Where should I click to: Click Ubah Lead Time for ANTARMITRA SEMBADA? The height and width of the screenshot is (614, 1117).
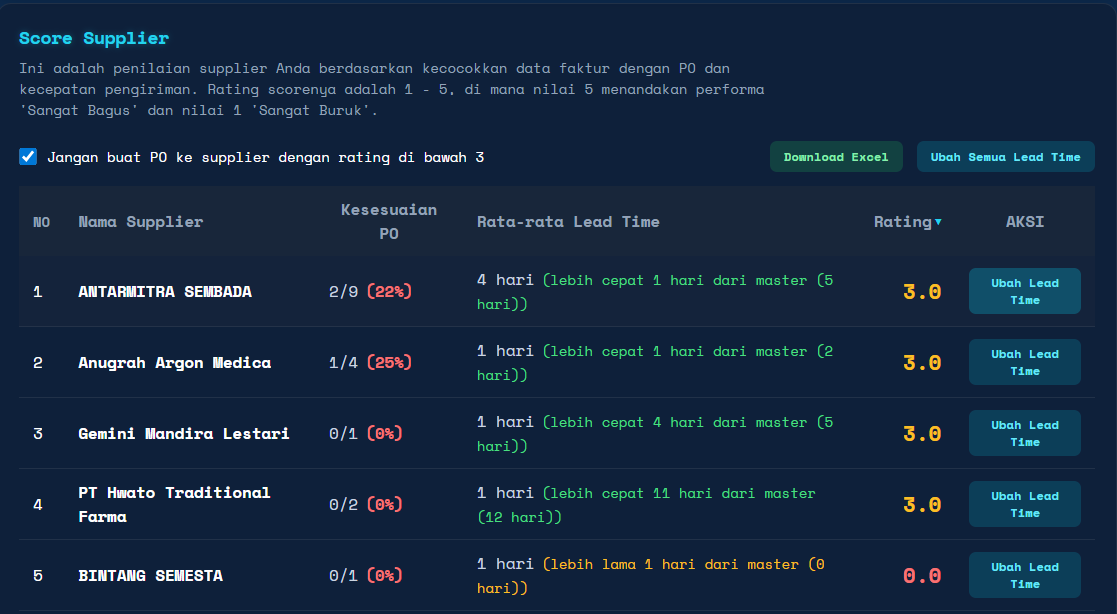tap(1024, 291)
